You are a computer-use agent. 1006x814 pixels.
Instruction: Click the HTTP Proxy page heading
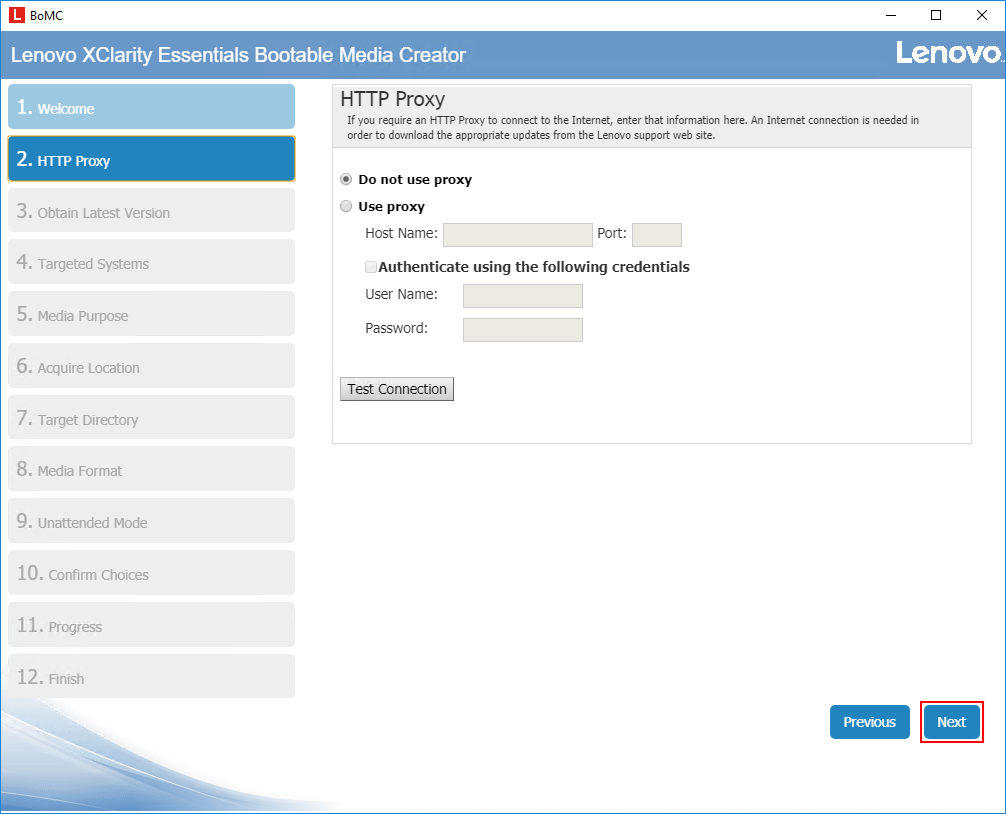tap(393, 99)
